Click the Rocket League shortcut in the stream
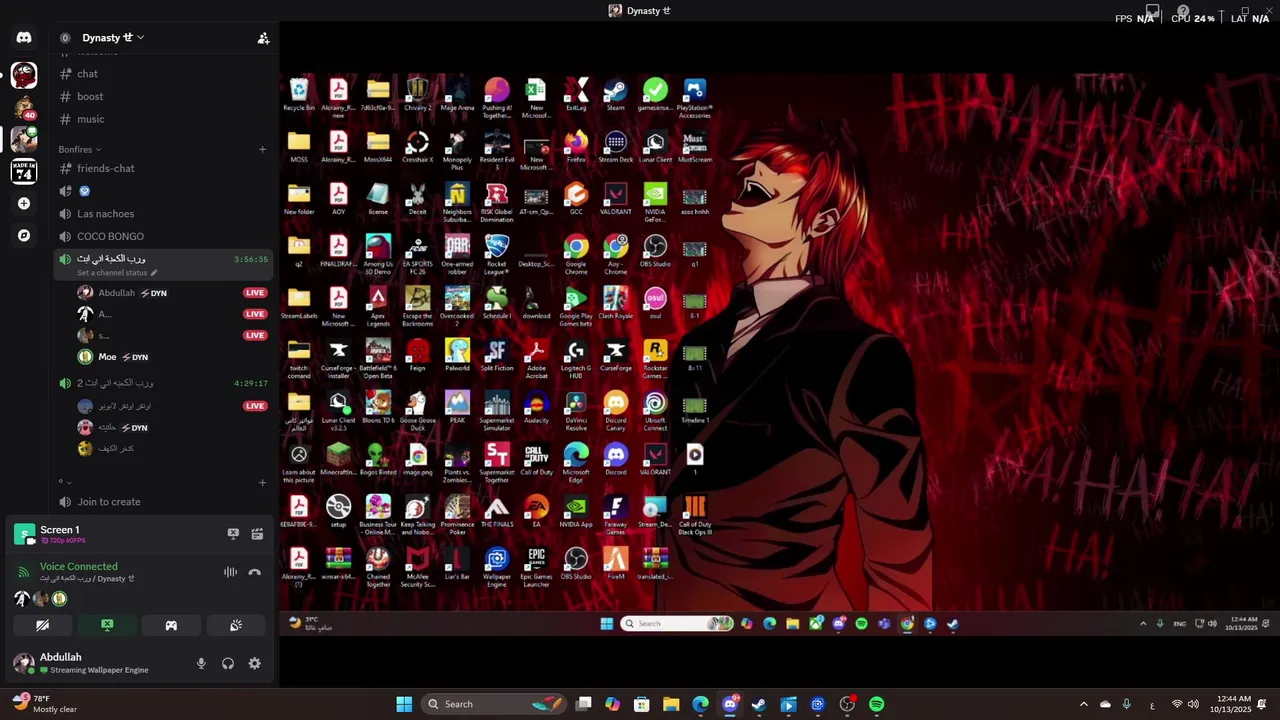The image size is (1280, 720). [x=497, y=252]
